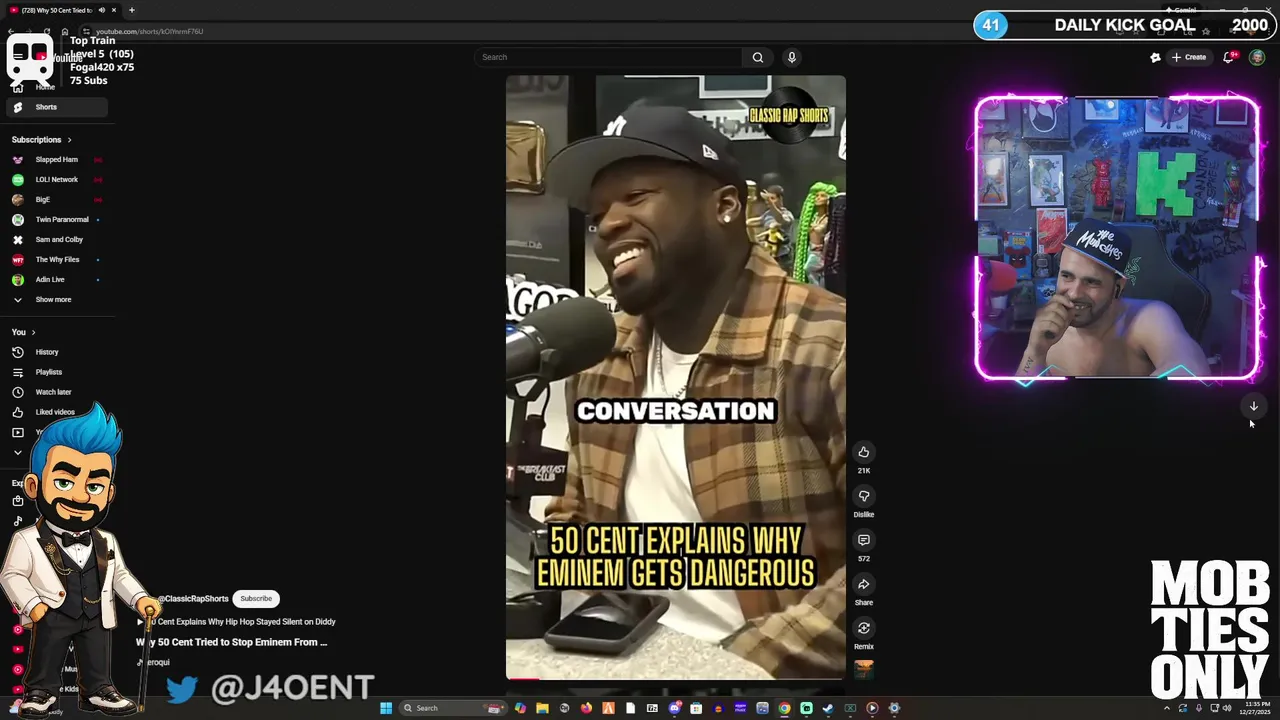Screen dimensions: 1280x720
Task: Open Settings gear on the taskbar
Action: [894, 708]
